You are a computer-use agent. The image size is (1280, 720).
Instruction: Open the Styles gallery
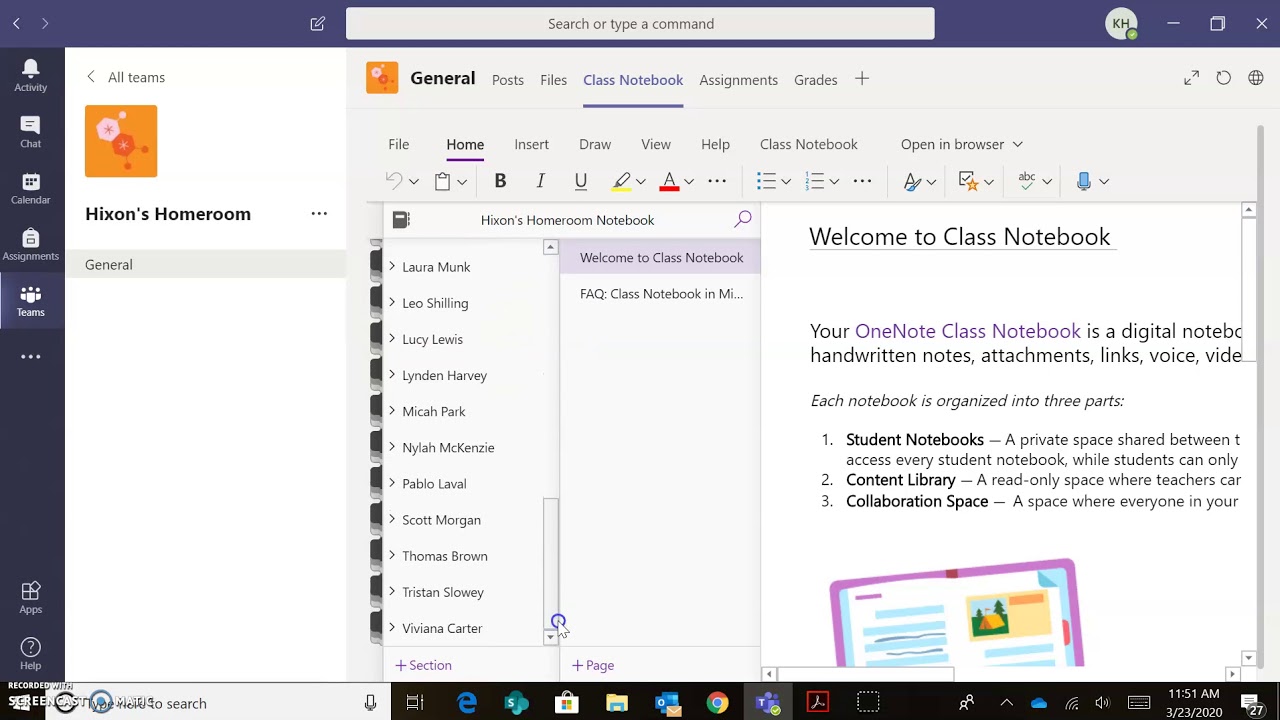click(911, 181)
